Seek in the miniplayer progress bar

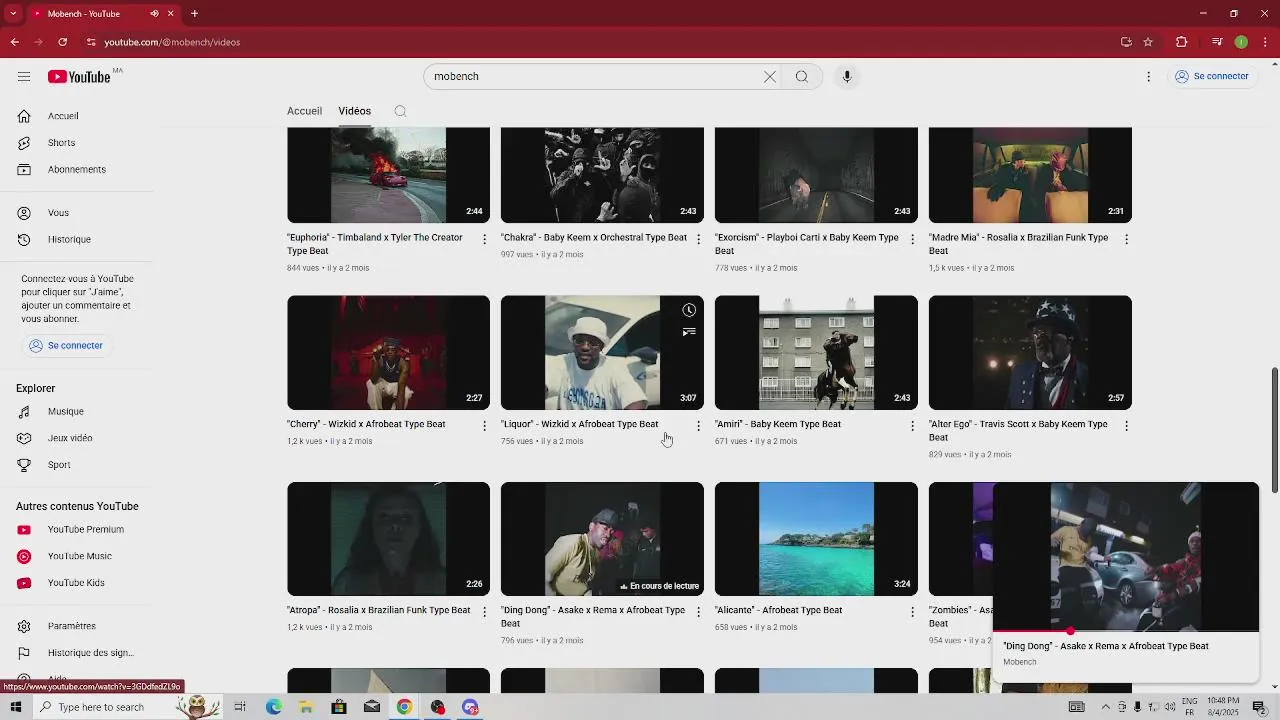(1126, 631)
